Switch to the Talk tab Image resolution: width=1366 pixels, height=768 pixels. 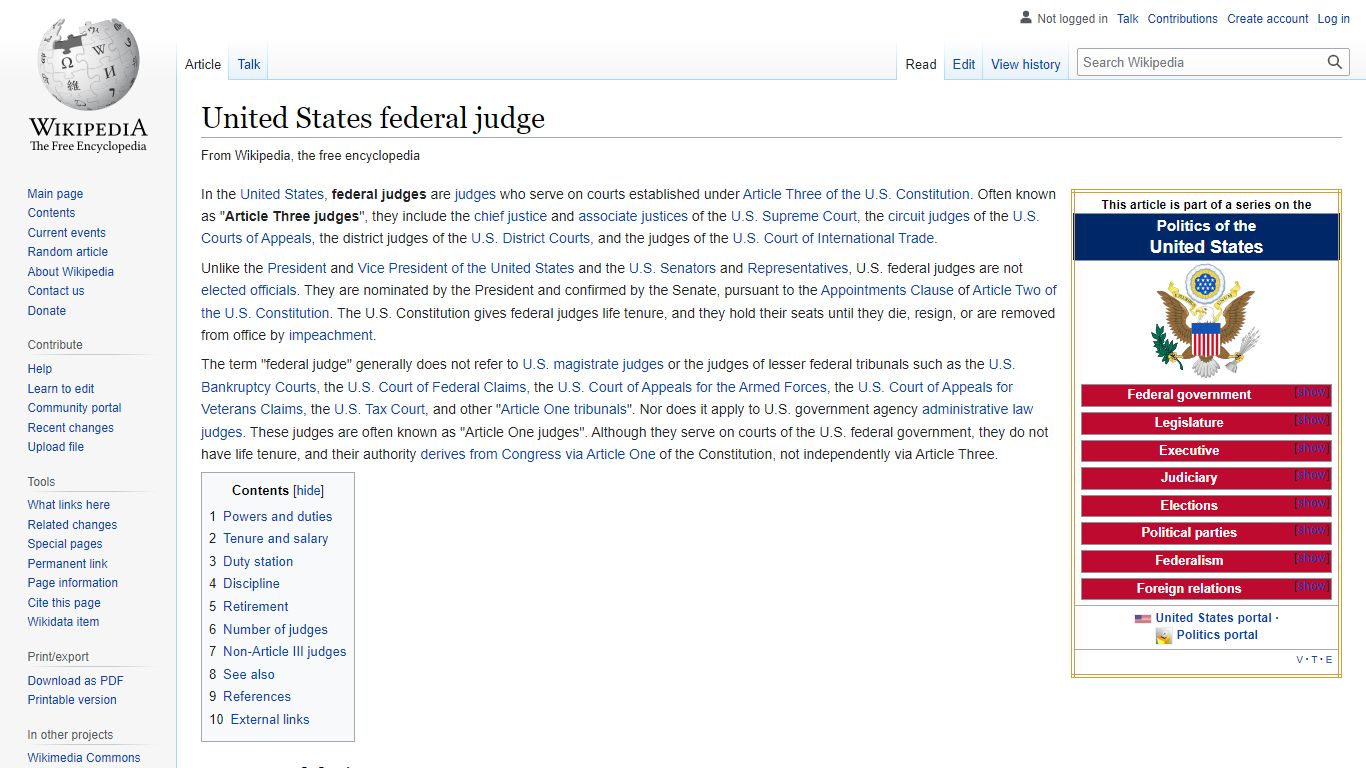[249, 64]
